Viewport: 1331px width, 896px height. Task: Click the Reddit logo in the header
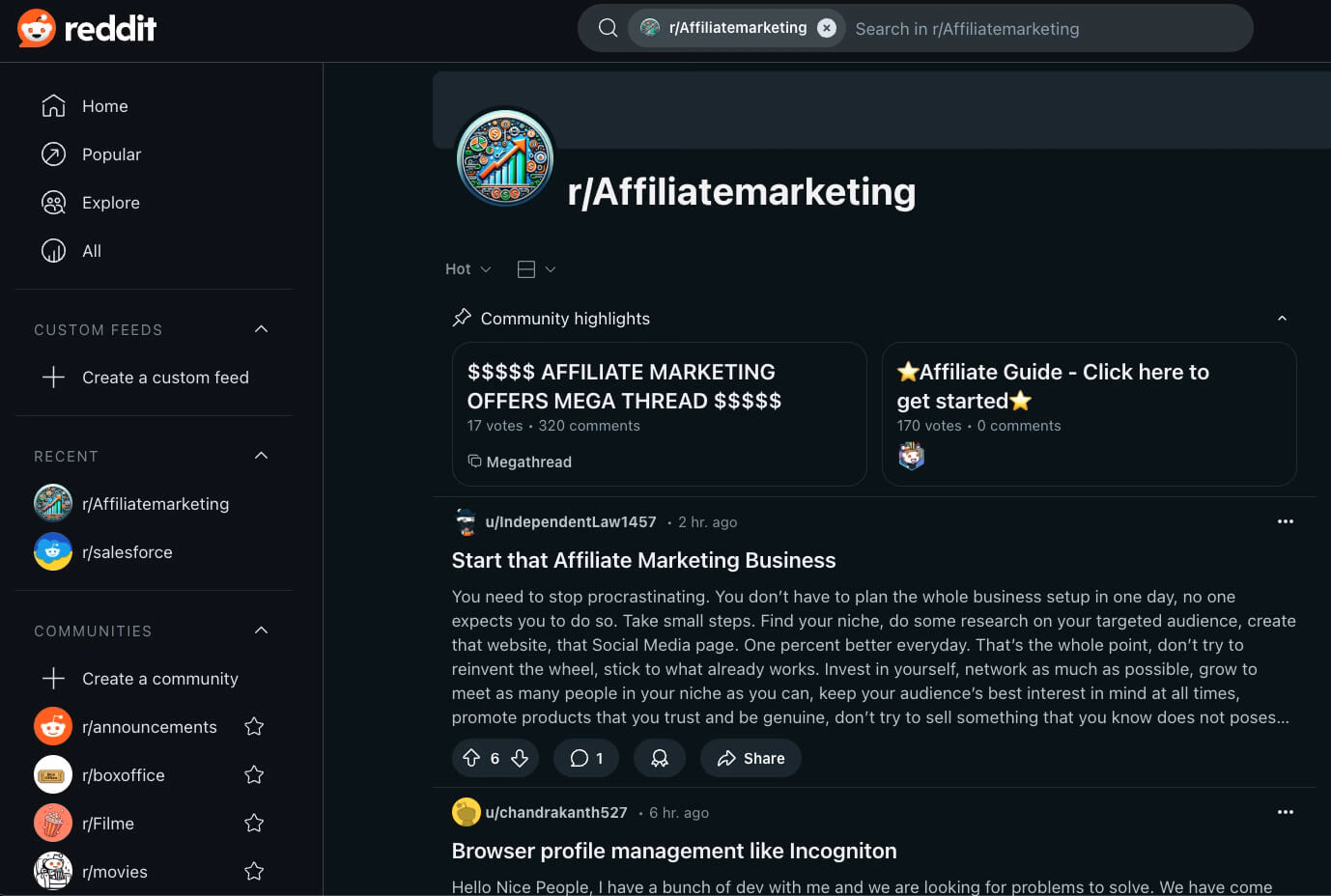87,28
